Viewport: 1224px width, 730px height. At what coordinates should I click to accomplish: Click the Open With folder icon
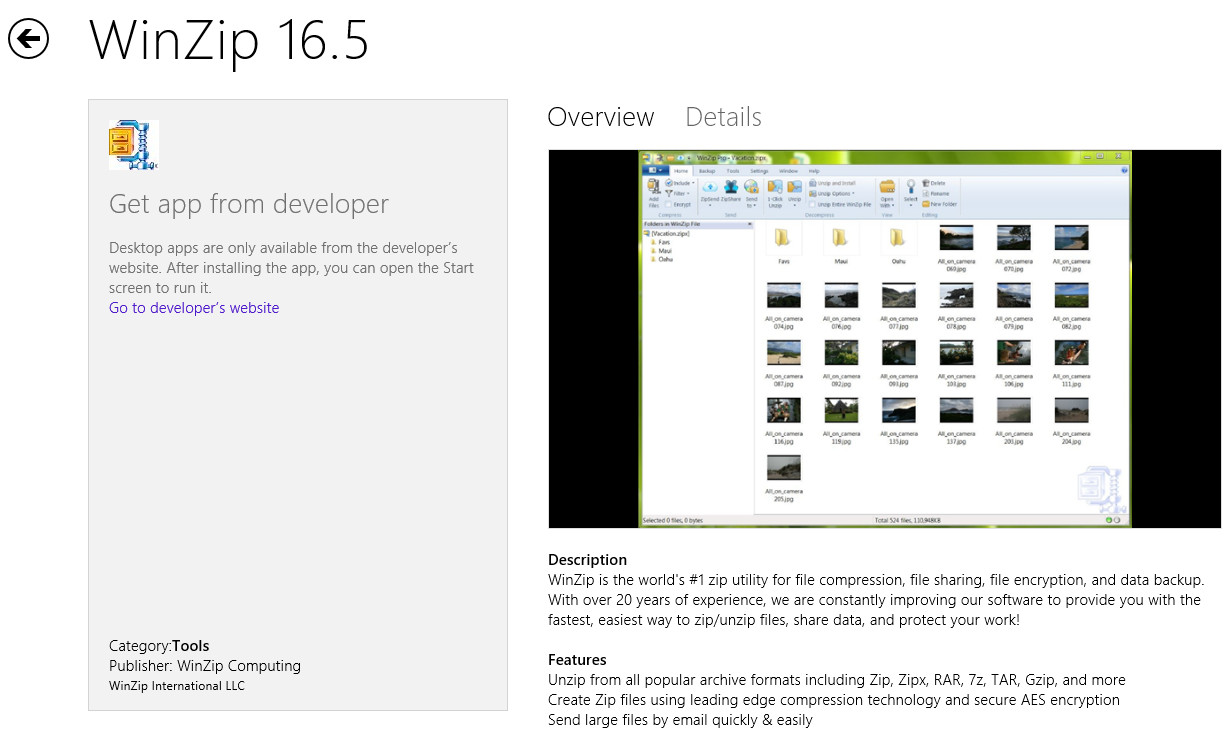(x=886, y=187)
